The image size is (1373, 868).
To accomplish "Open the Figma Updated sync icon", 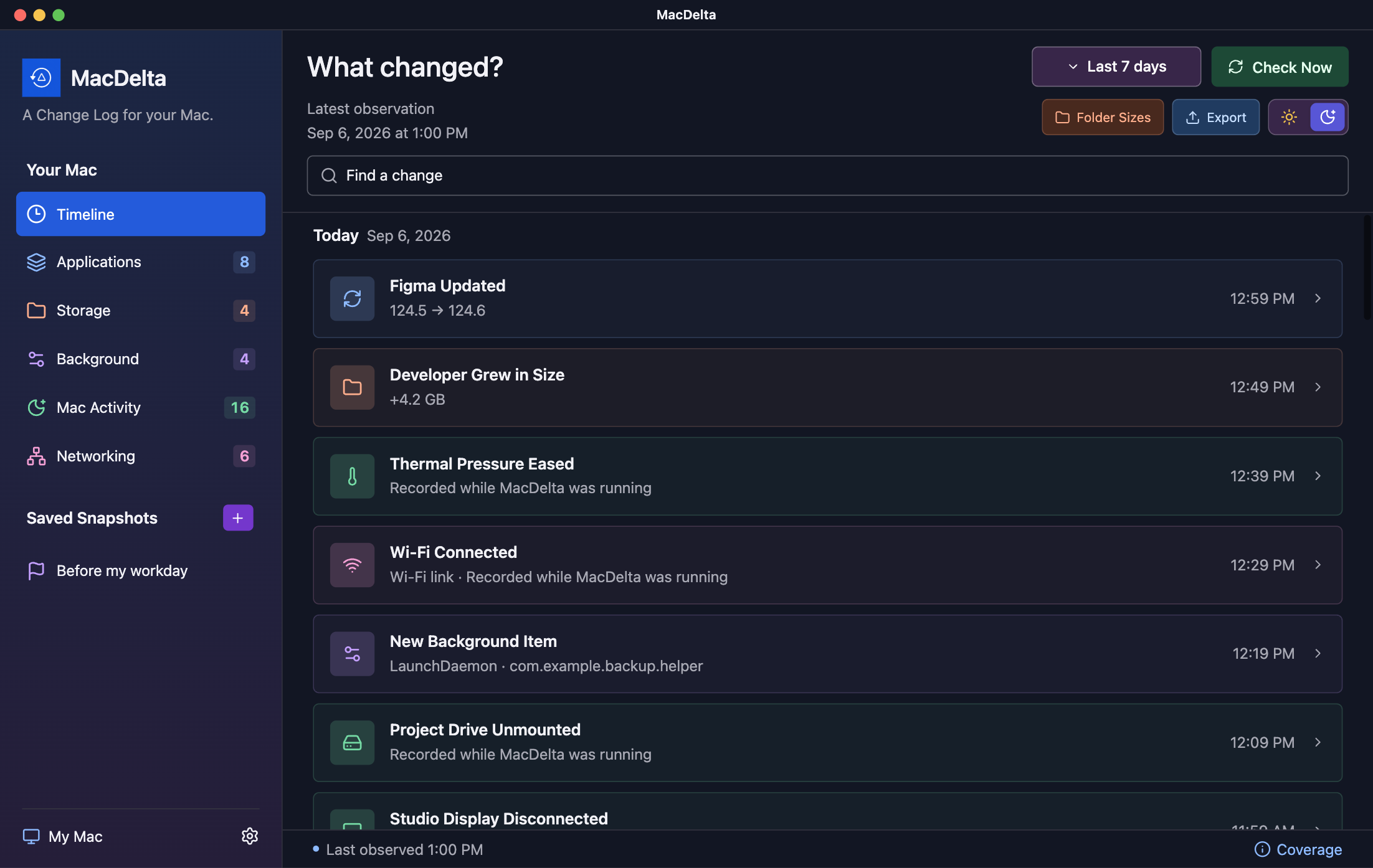I will pyautogui.click(x=352, y=299).
